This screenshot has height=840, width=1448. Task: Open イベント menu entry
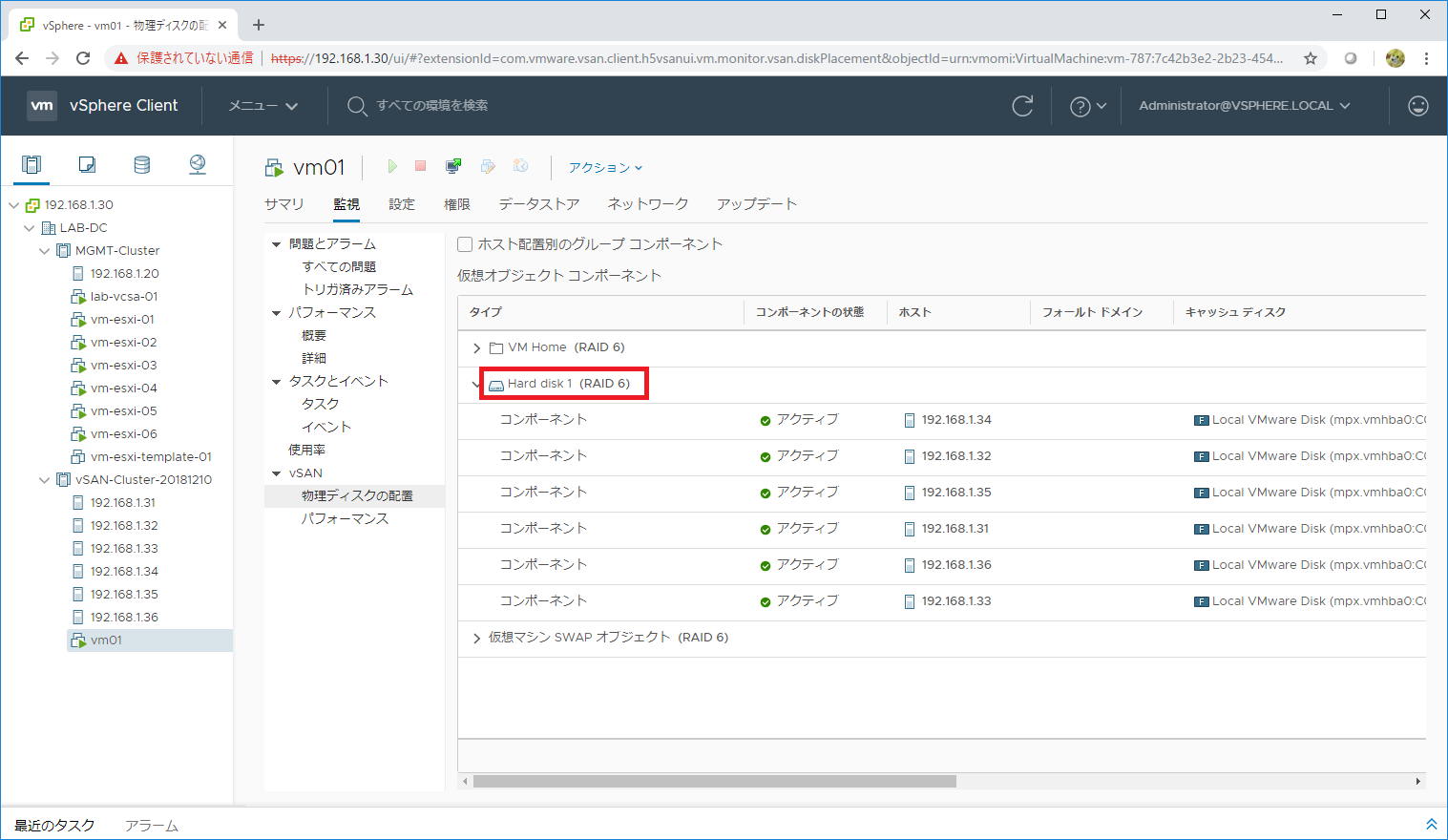coord(326,428)
